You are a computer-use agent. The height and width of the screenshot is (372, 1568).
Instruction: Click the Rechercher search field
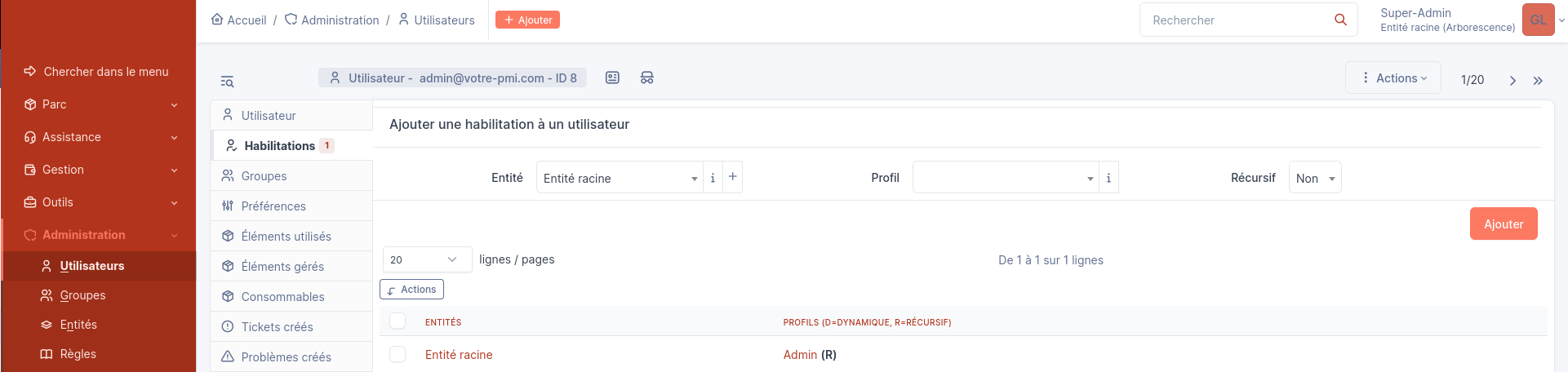point(1237,20)
